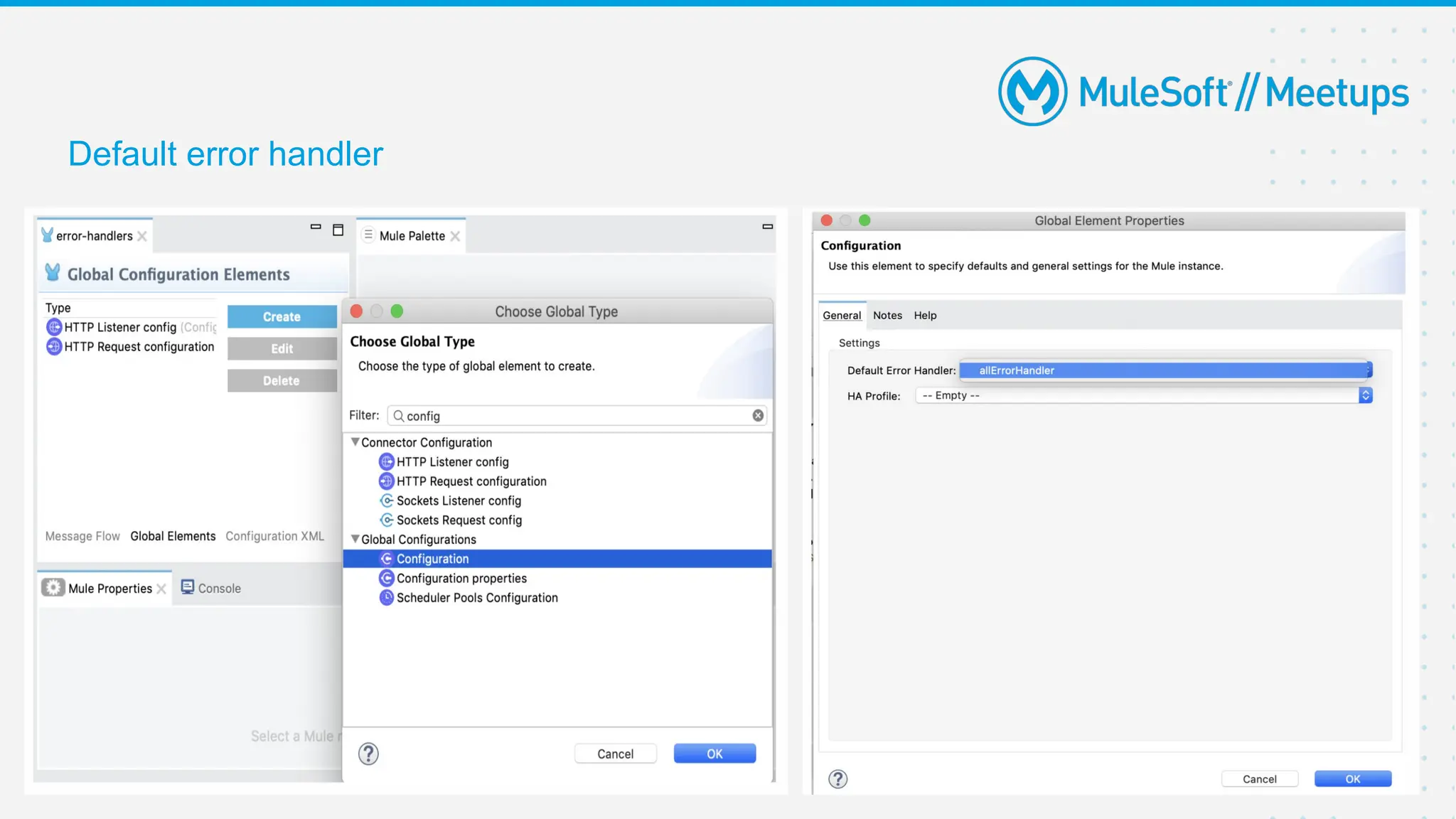
Task: Click HTTP Listener config icon in Type list
Action: coord(54,327)
